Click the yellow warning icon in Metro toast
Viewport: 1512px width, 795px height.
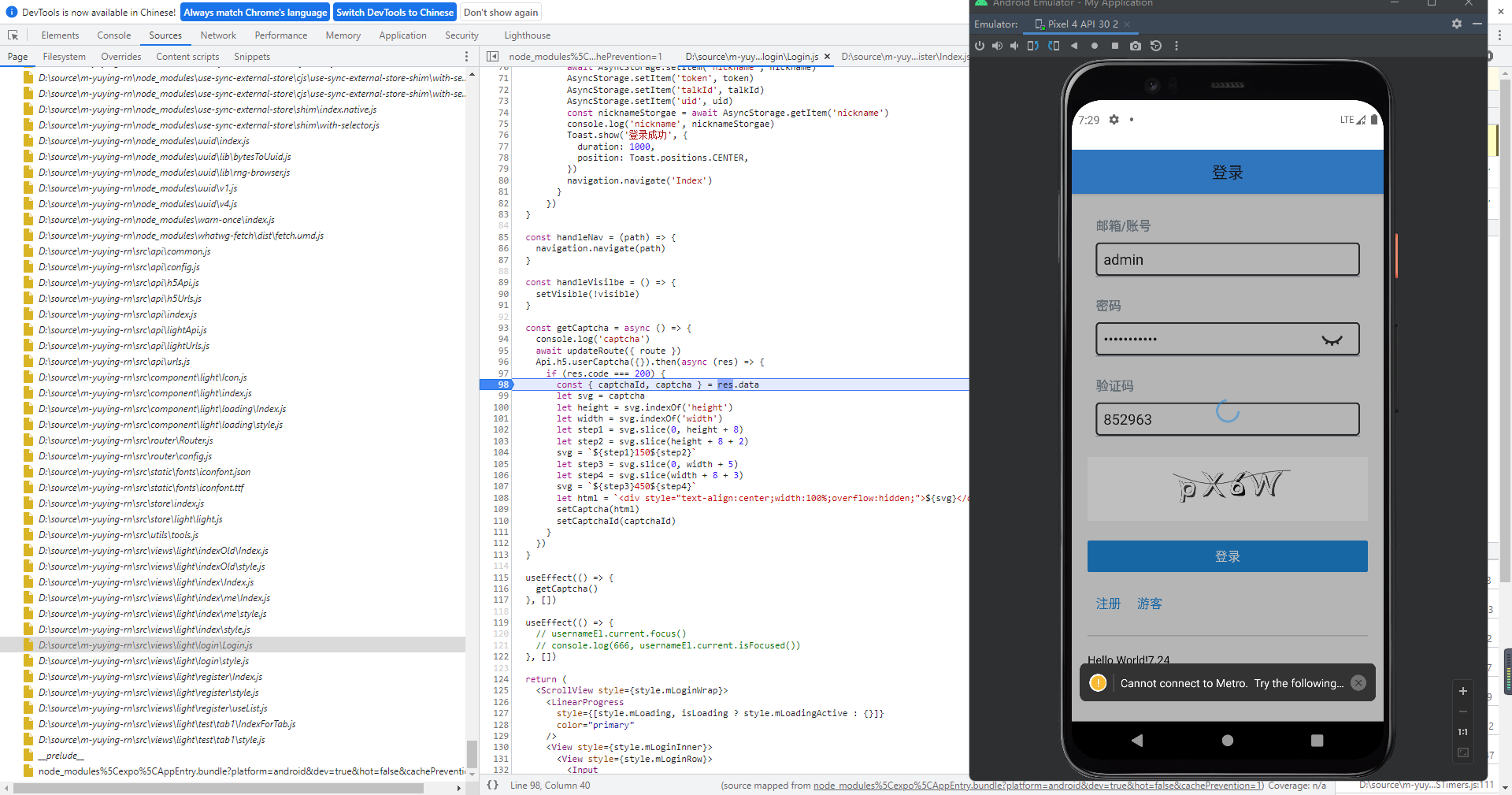(1098, 683)
